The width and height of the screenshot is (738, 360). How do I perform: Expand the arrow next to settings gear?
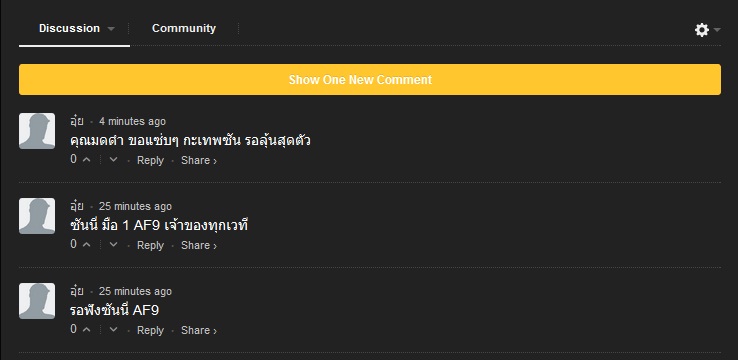[717, 30]
